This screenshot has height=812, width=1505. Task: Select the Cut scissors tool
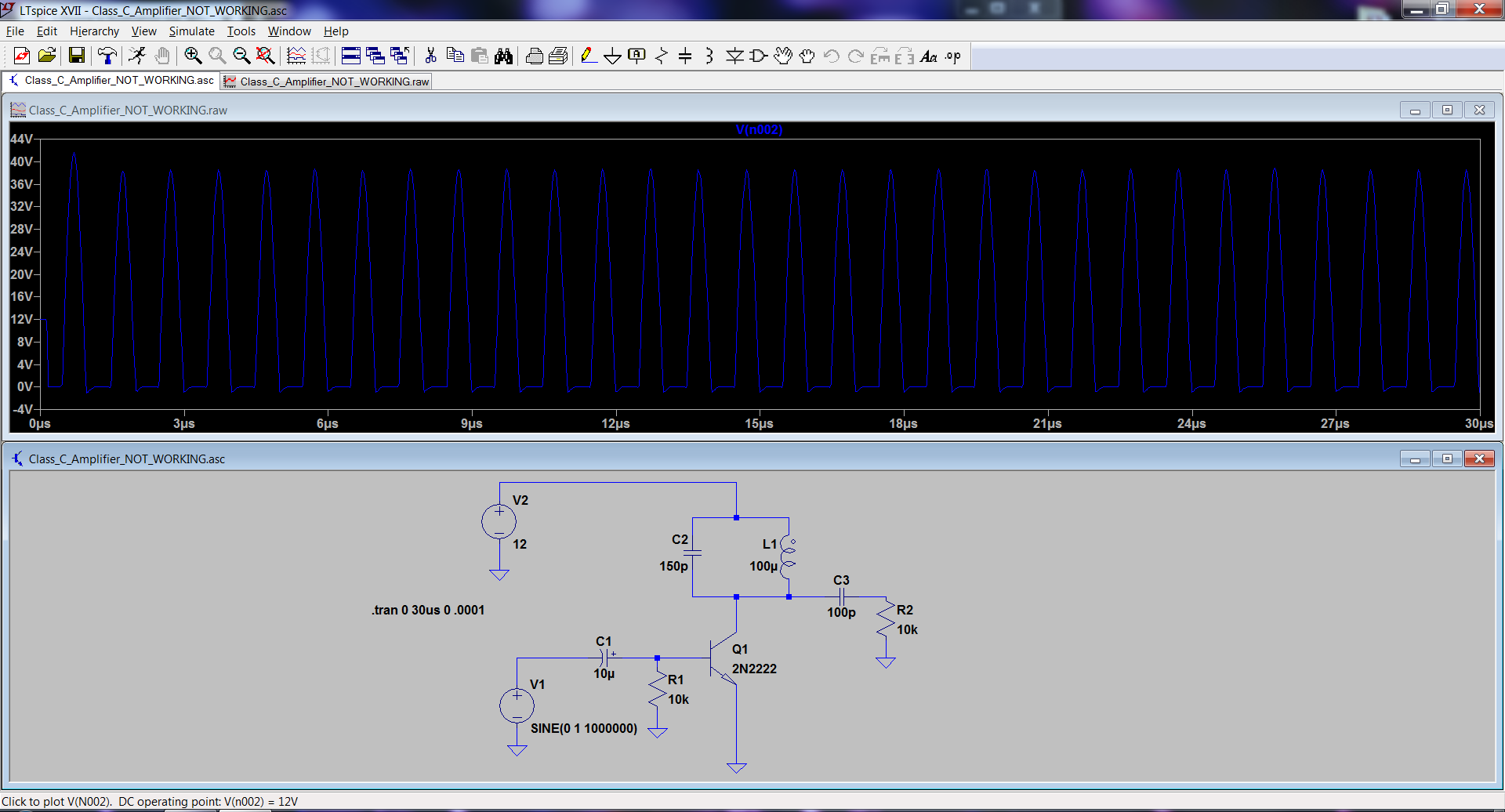[430, 56]
